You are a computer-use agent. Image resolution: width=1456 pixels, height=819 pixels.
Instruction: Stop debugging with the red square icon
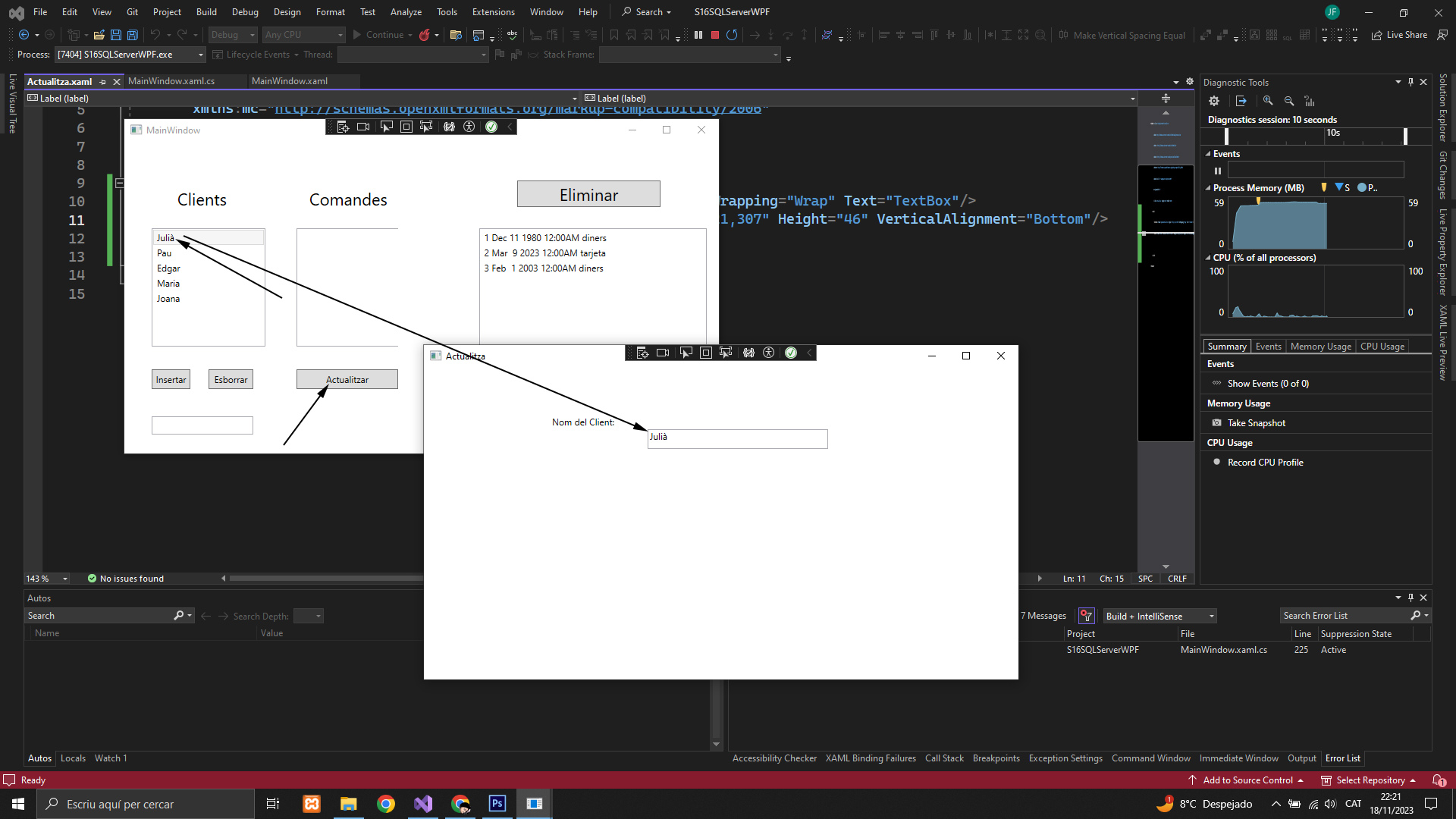[x=714, y=35]
